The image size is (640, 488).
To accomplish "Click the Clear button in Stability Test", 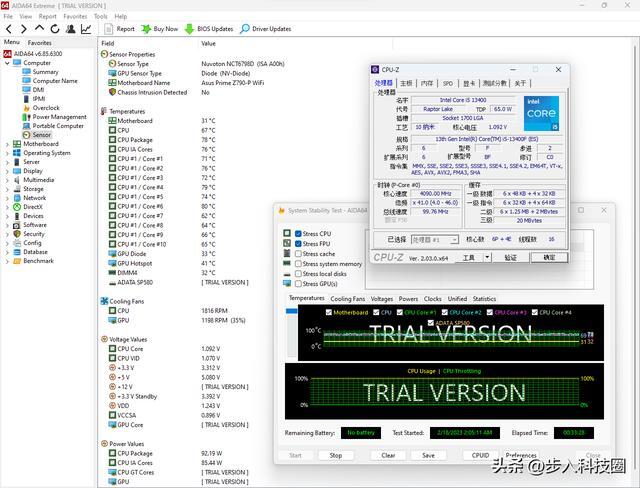I will (x=388, y=455).
